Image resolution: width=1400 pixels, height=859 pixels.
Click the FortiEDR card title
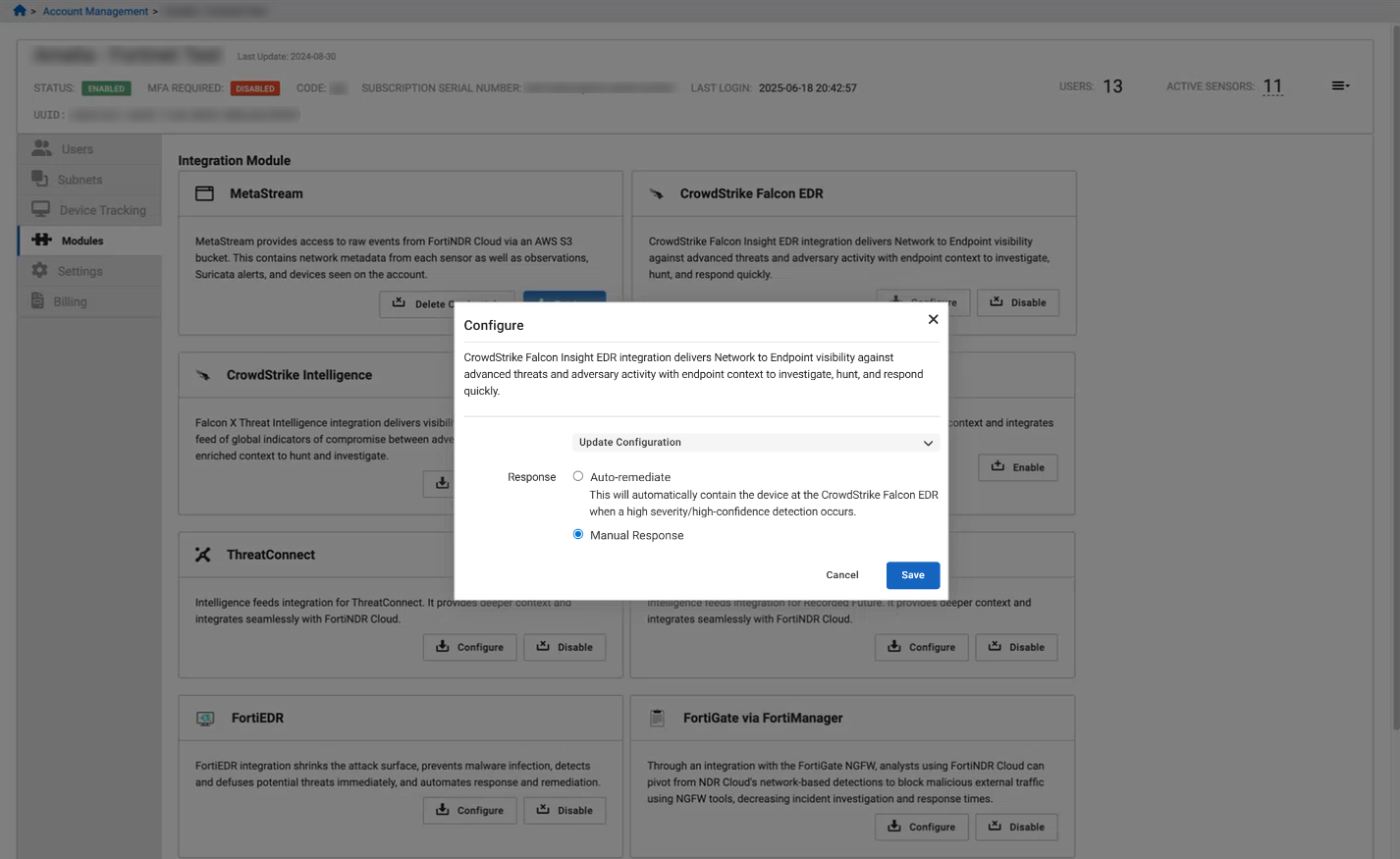(x=257, y=719)
